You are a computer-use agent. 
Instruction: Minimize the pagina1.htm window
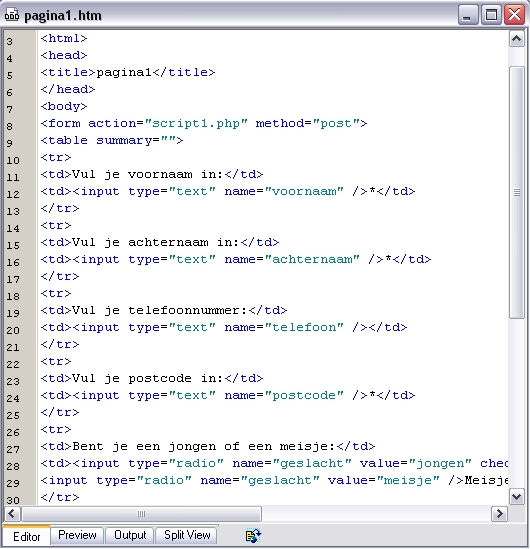[x=468, y=15]
